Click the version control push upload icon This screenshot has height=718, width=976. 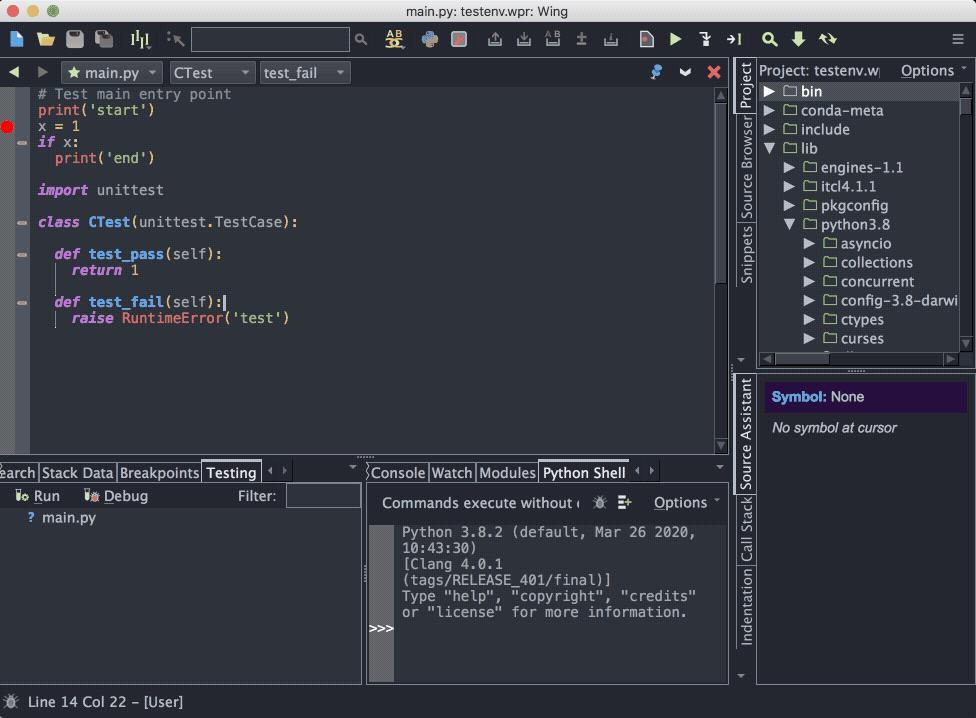495,39
